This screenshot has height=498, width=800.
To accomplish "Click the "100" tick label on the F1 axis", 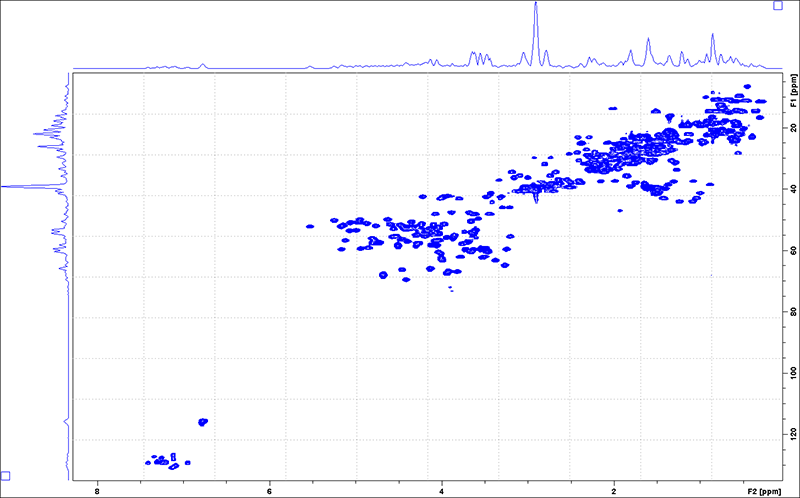I will (x=793, y=373).
